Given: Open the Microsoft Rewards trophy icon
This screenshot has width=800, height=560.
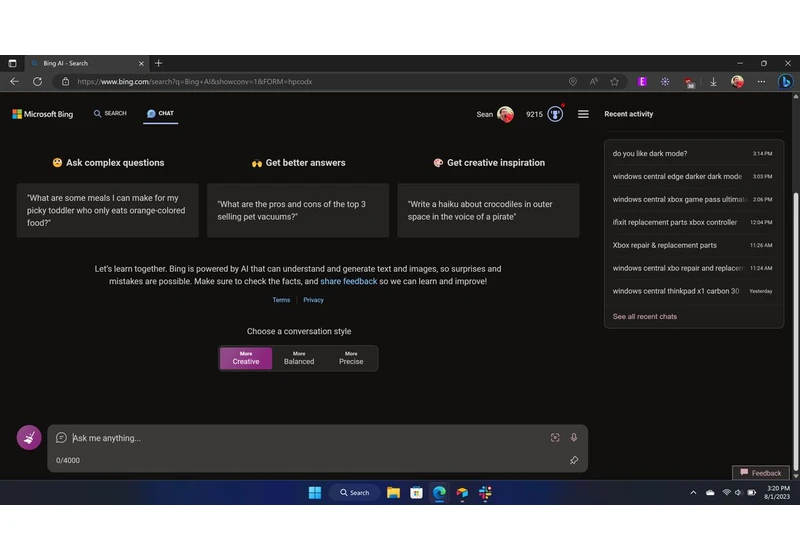Looking at the screenshot, I should [x=555, y=114].
